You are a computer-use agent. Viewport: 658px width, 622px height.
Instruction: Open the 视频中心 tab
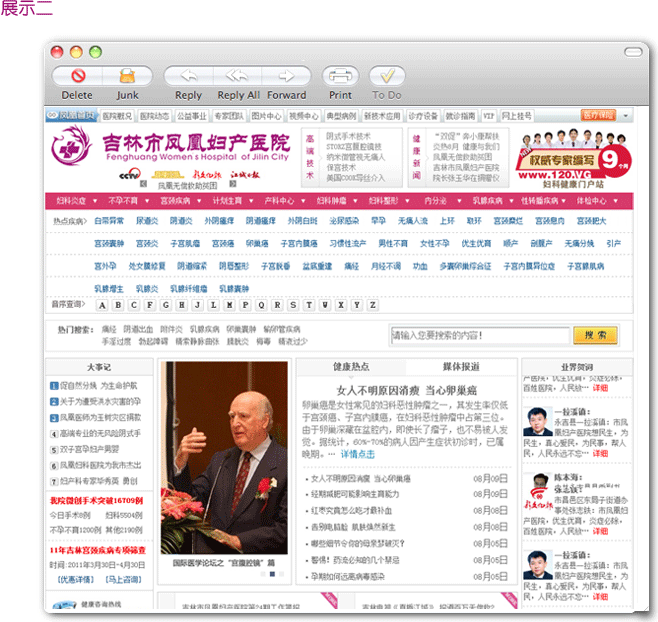tap(304, 116)
